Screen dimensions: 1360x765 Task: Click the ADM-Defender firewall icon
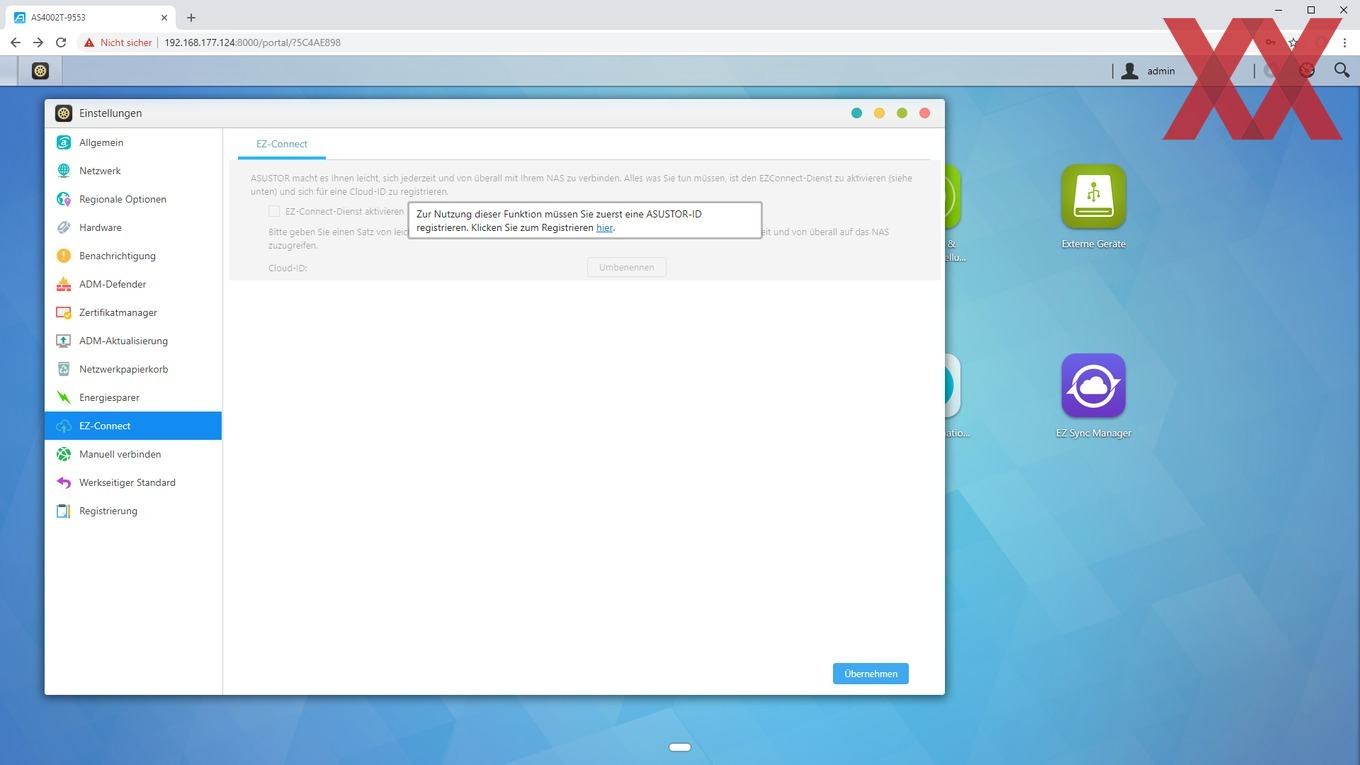pyautogui.click(x=64, y=284)
